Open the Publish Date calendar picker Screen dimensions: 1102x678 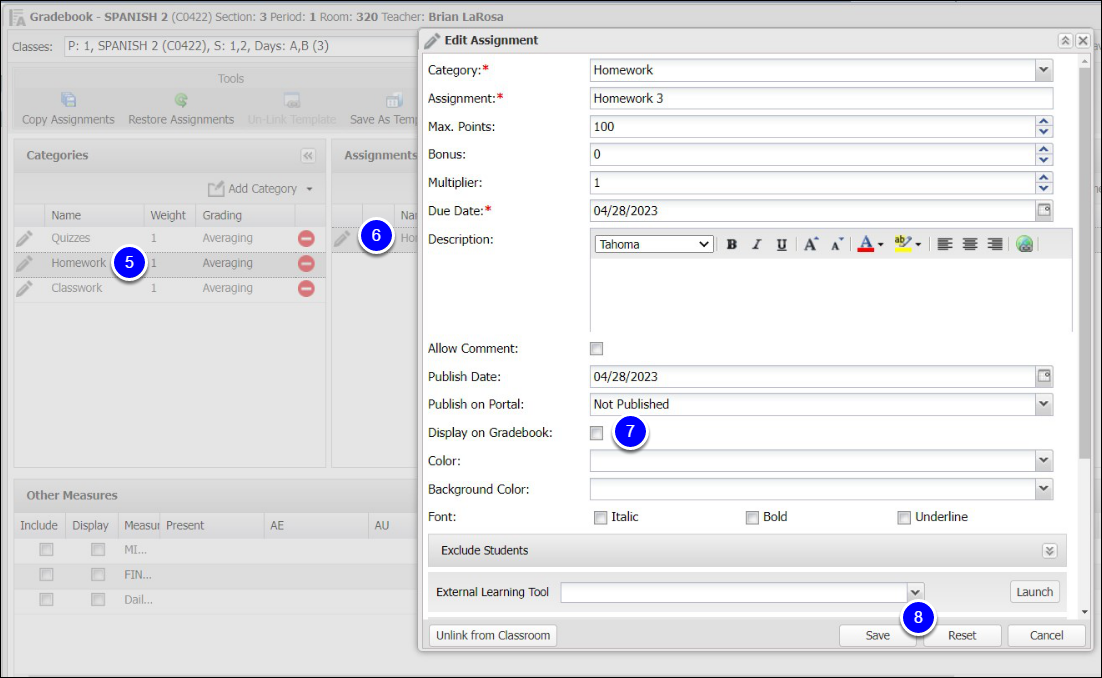[1044, 377]
